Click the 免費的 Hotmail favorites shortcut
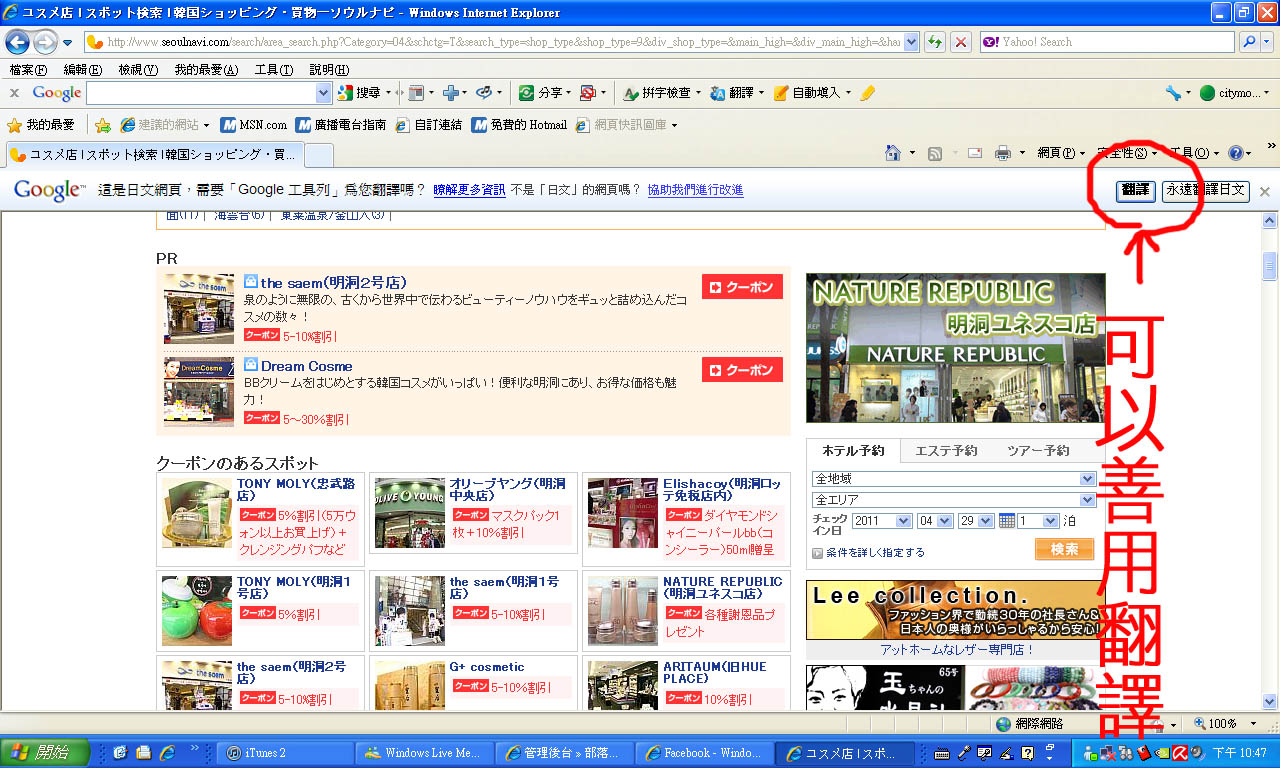Screen dimensions: 1280x768 [x=519, y=125]
